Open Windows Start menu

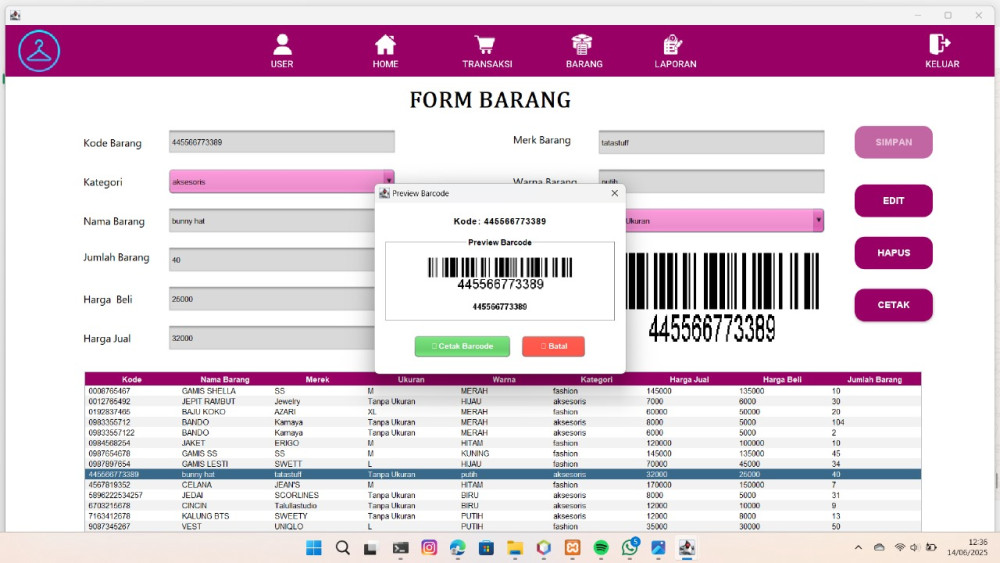314,548
